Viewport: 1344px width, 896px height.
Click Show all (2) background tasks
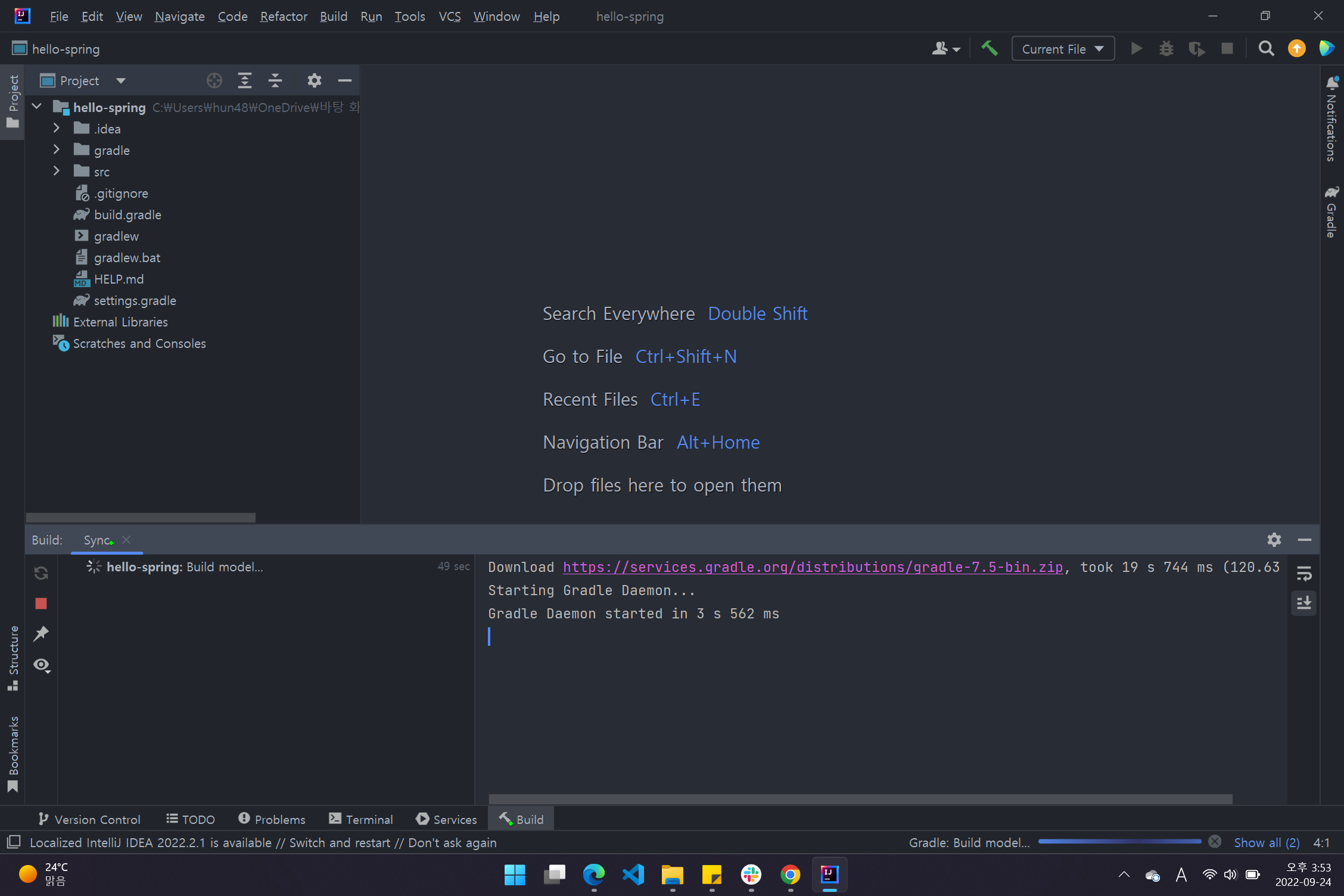pos(1266,842)
